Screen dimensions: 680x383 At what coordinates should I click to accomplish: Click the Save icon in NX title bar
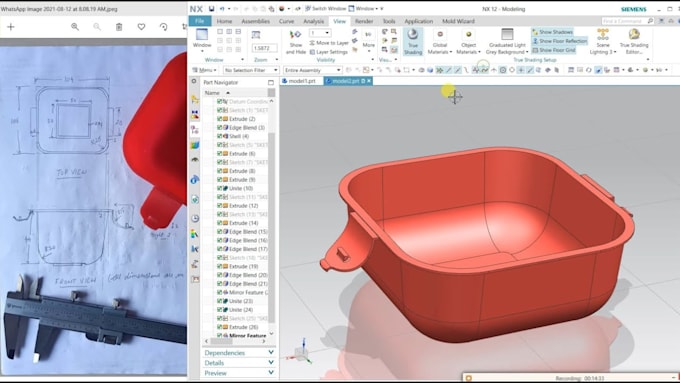211,9
